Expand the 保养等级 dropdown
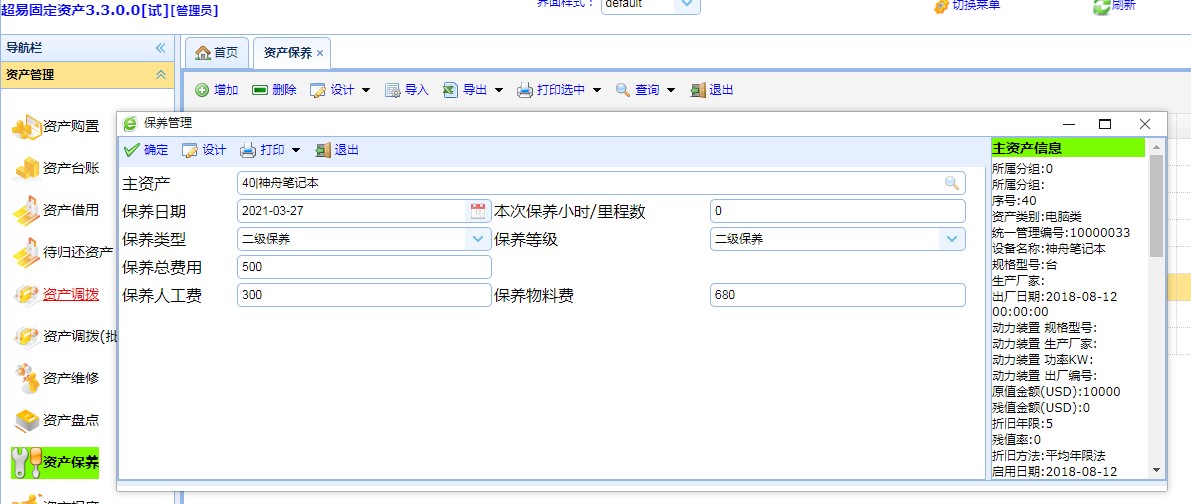1191x504 pixels. pos(950,239)
